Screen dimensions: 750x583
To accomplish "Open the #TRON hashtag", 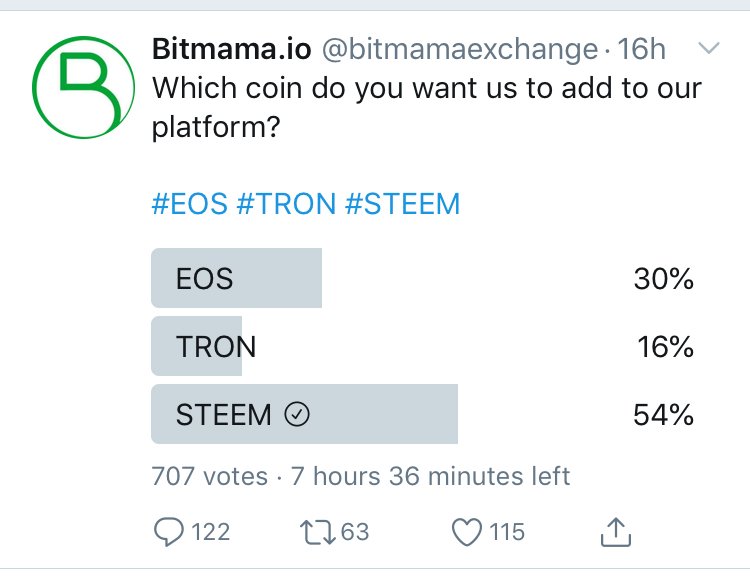I will pos(287,204).
